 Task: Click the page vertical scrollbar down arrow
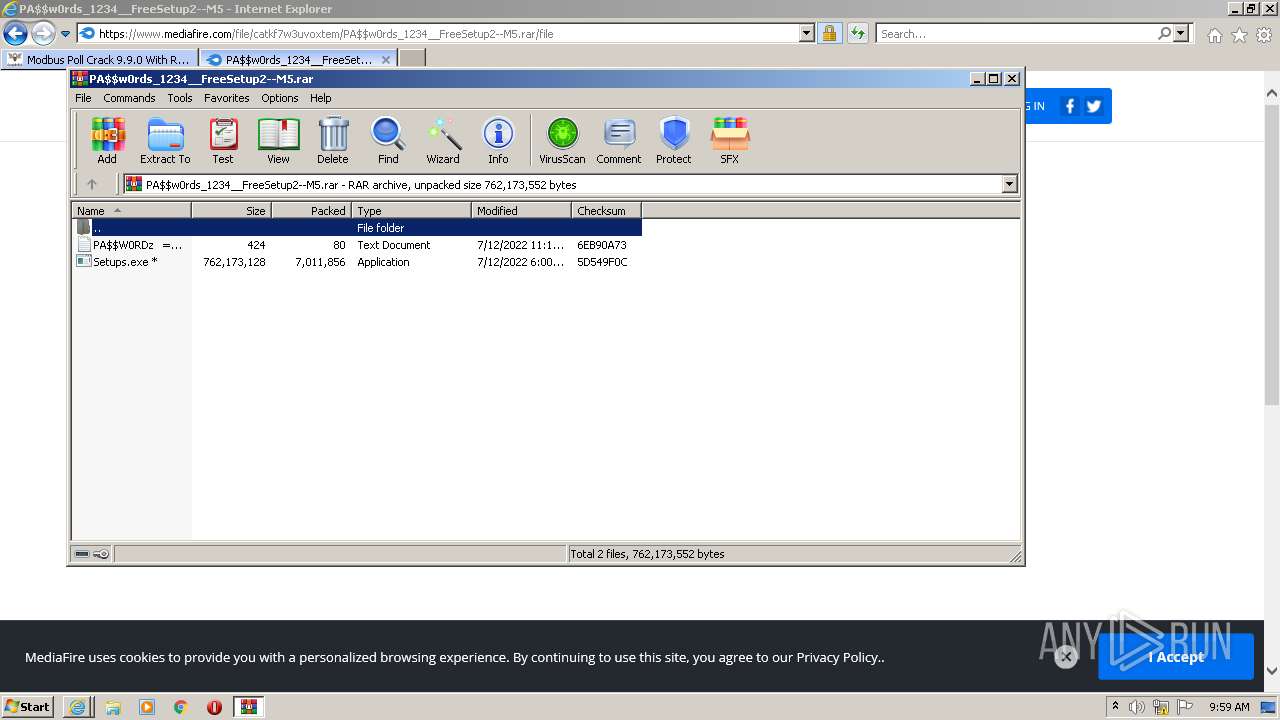(1272, 672)
